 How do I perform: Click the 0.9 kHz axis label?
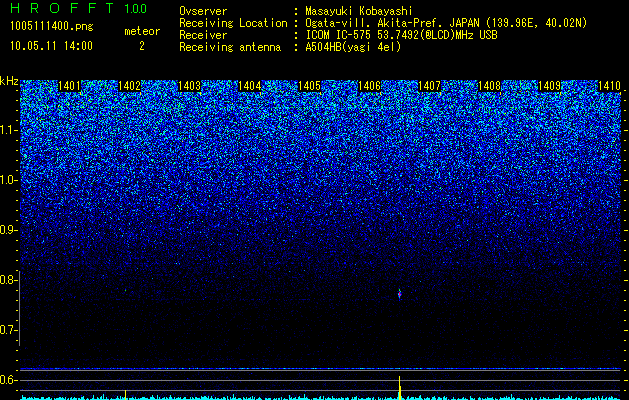click(x=9, y=230)
